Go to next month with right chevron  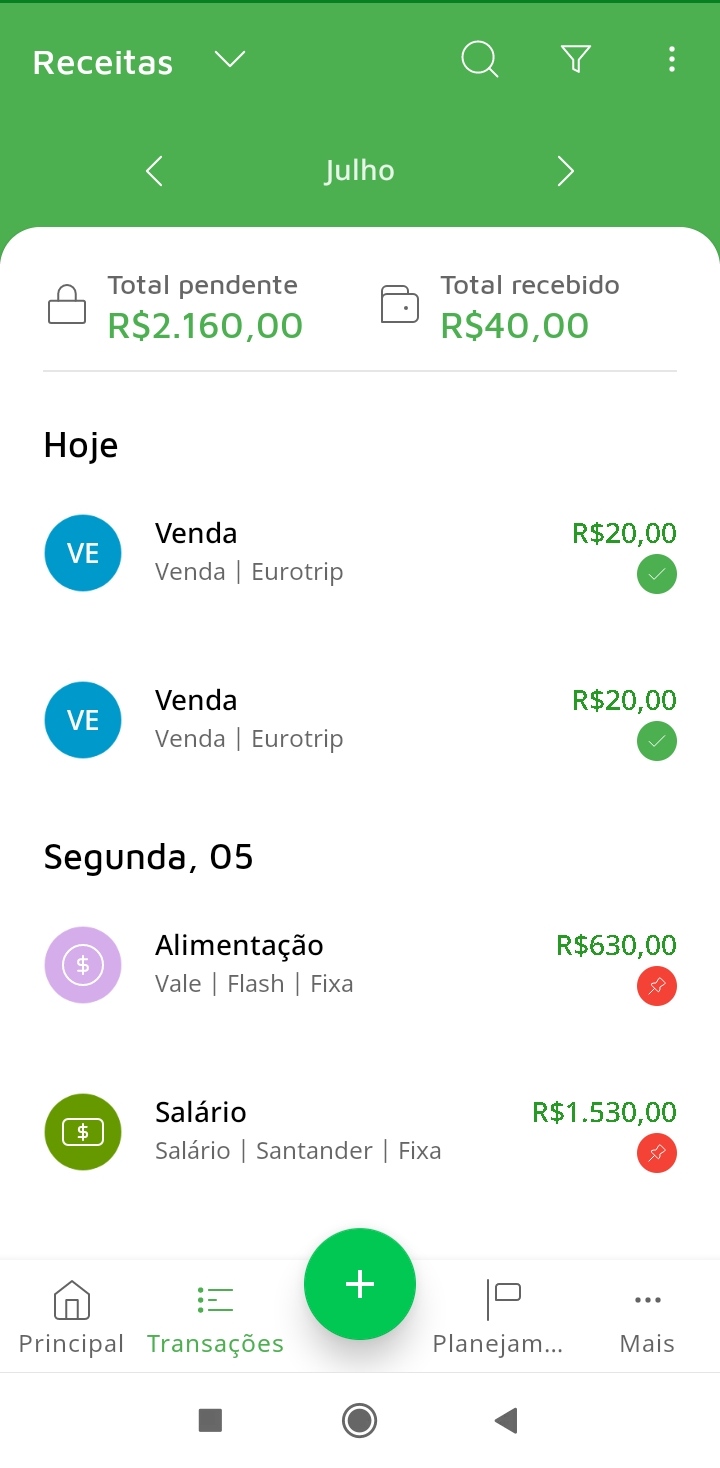pos(565,171)
